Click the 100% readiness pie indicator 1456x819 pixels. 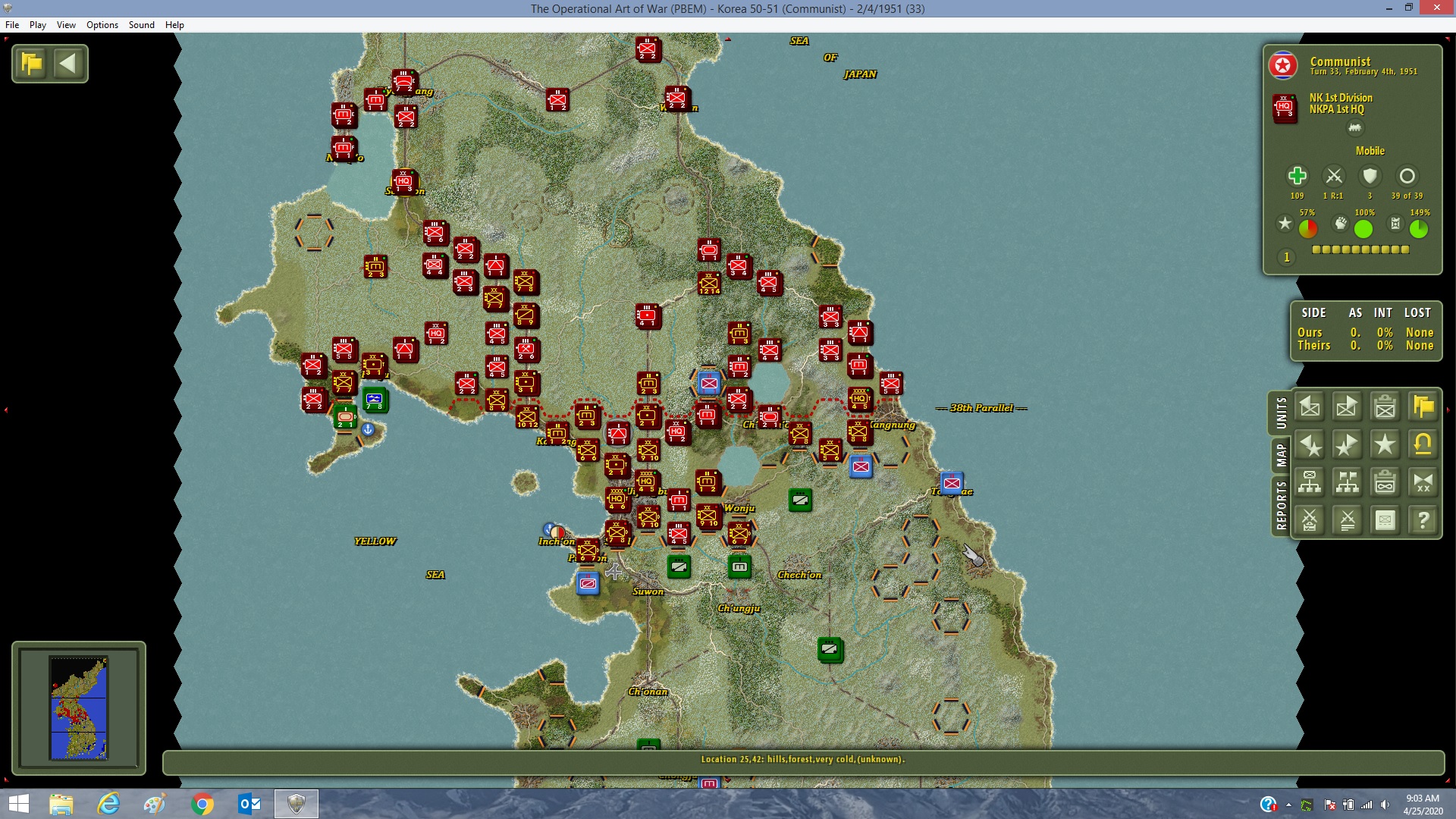coord(1363,228)
